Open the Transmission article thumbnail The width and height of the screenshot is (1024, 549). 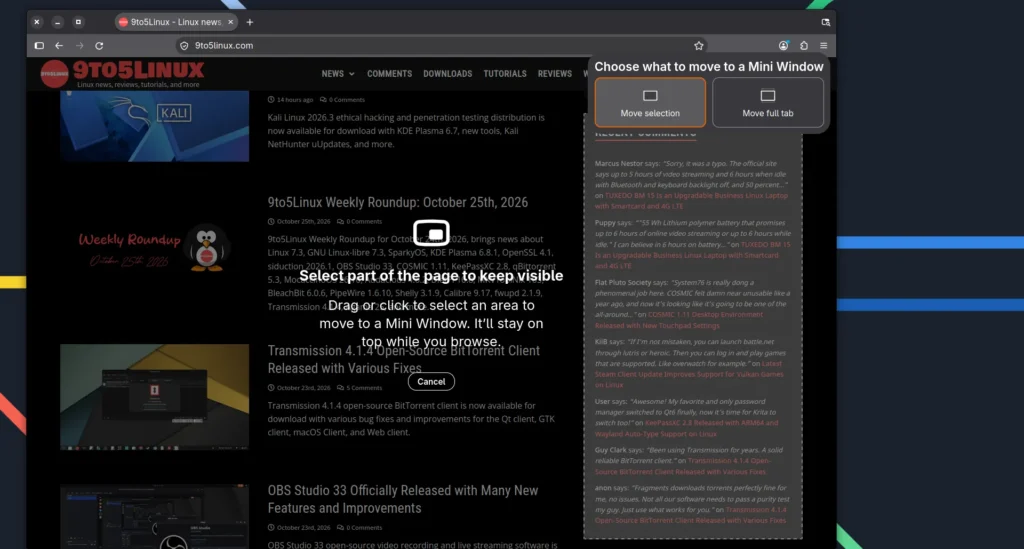(154, 397)
